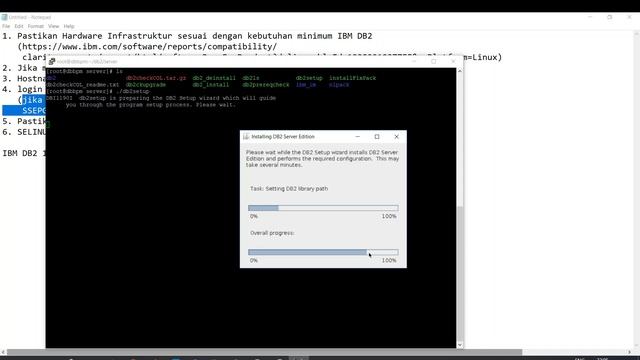Viewport: 640px width, 360px height.
Task: Close the Installing DB2 Server Edition dialog
Action: coord(396,137)
